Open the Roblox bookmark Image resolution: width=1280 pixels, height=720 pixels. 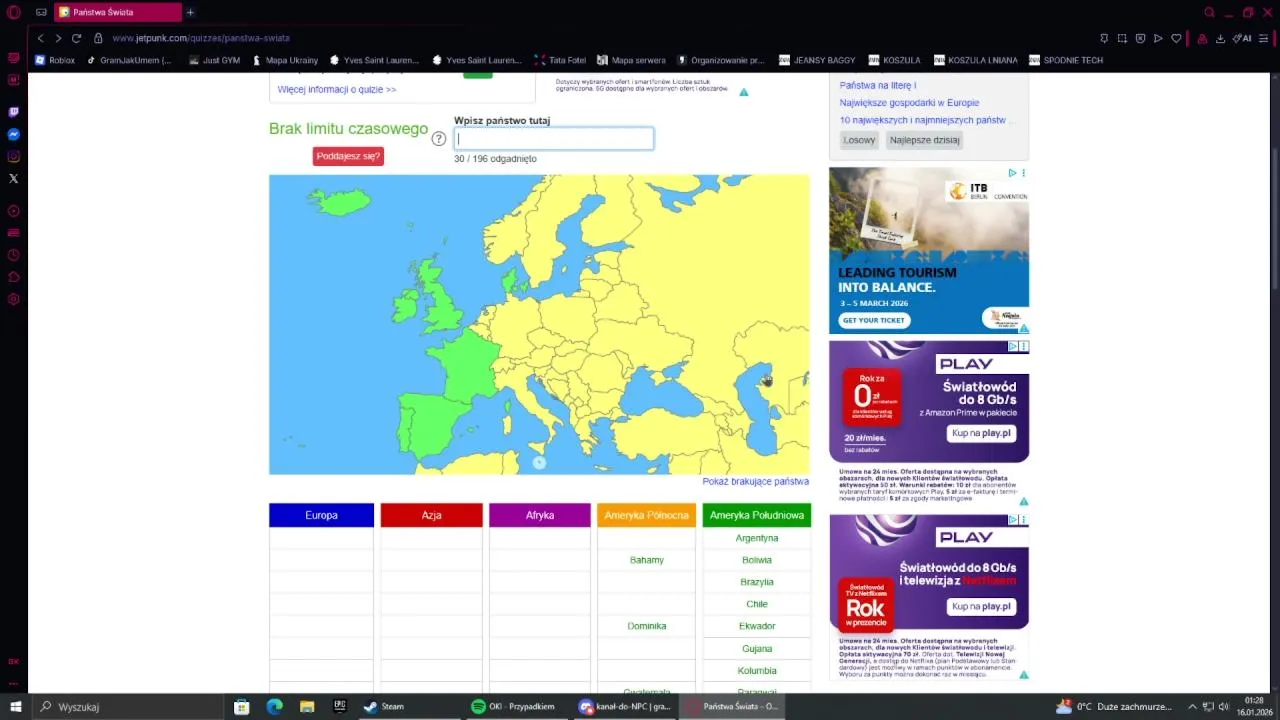click(x=54, y=60)
